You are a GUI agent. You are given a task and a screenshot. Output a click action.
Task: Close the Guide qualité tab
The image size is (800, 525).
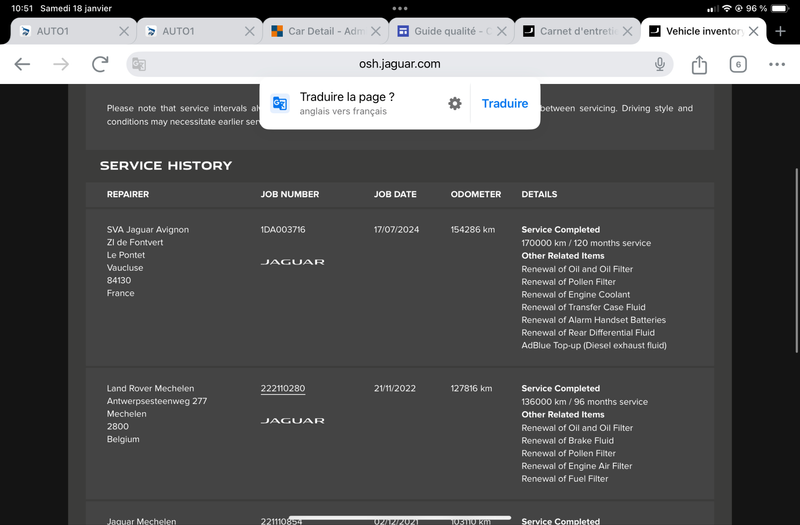coord(502,31)
